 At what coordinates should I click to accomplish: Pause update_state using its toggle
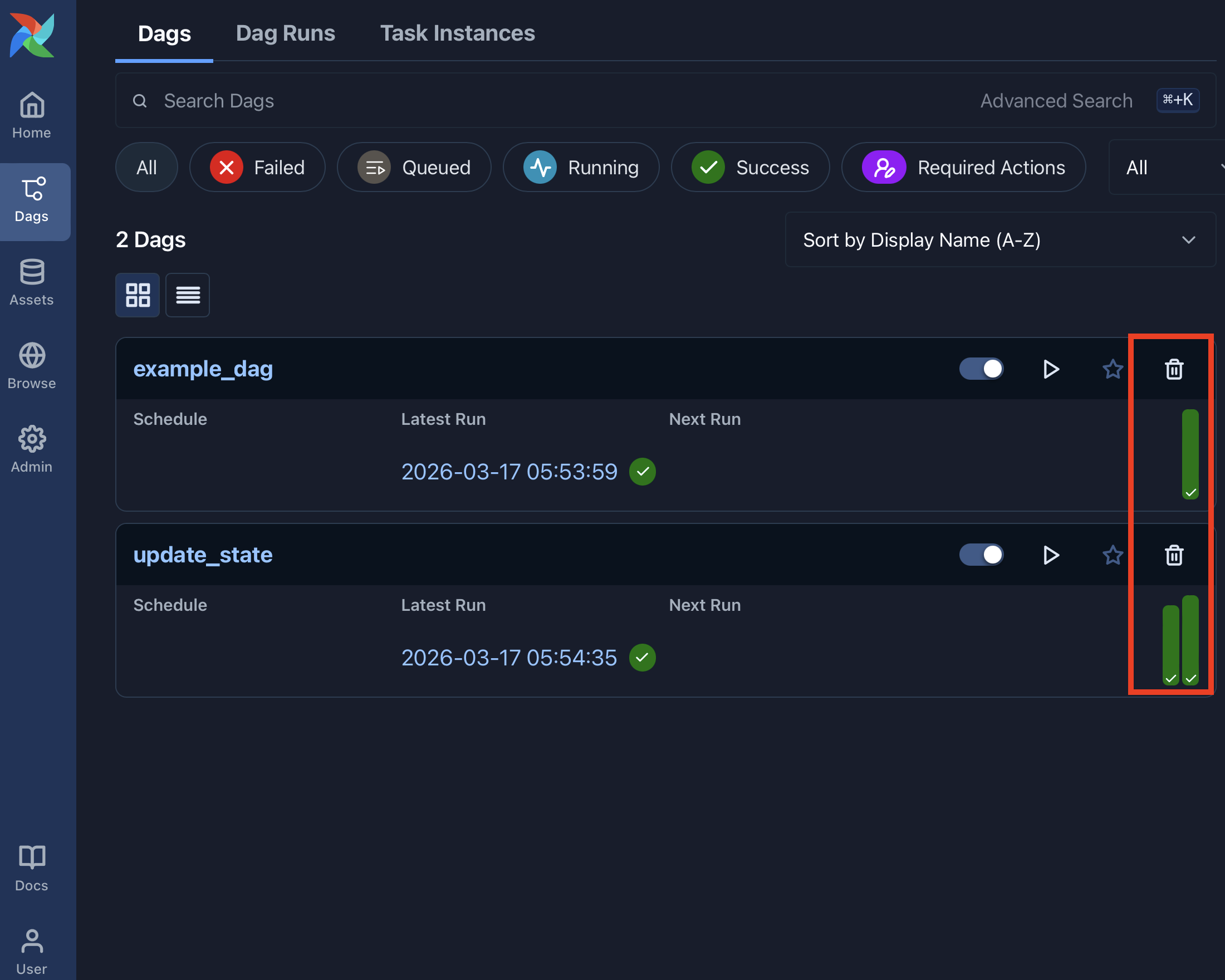[x=981, y=555]
